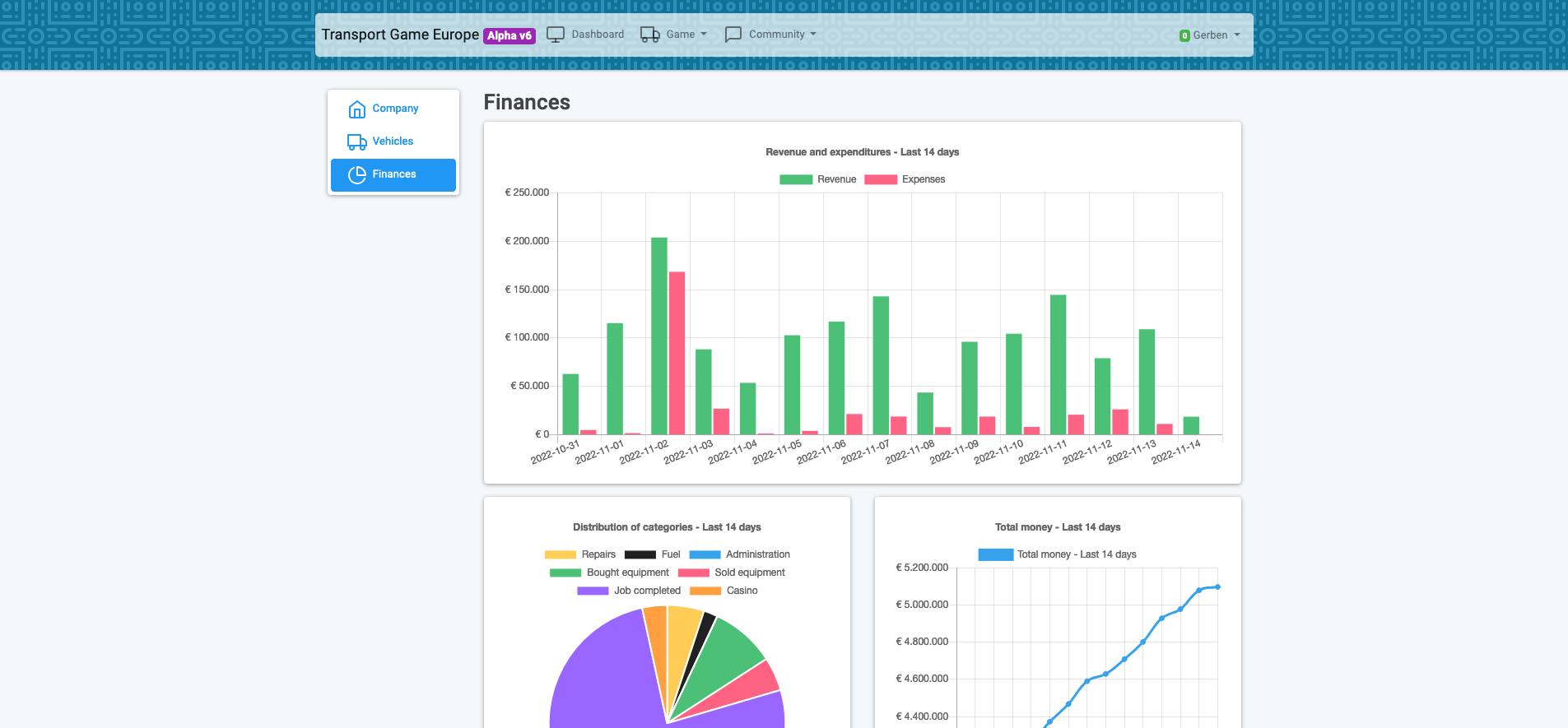Click the Finances page heading
This screenshot has width=1568, height=728.
coord(527,102)
